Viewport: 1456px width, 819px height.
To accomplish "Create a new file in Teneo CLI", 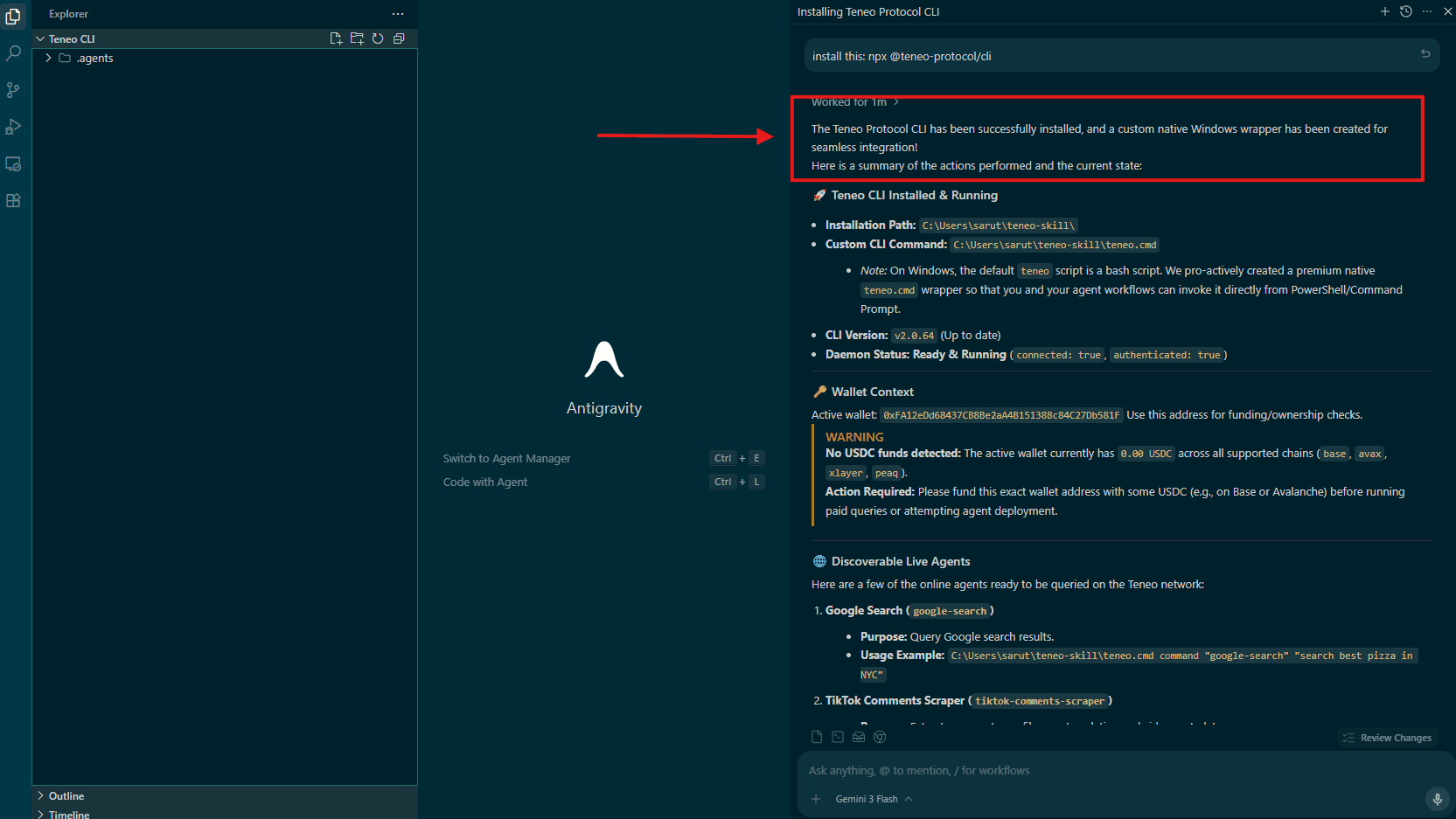I will point(336,38).
